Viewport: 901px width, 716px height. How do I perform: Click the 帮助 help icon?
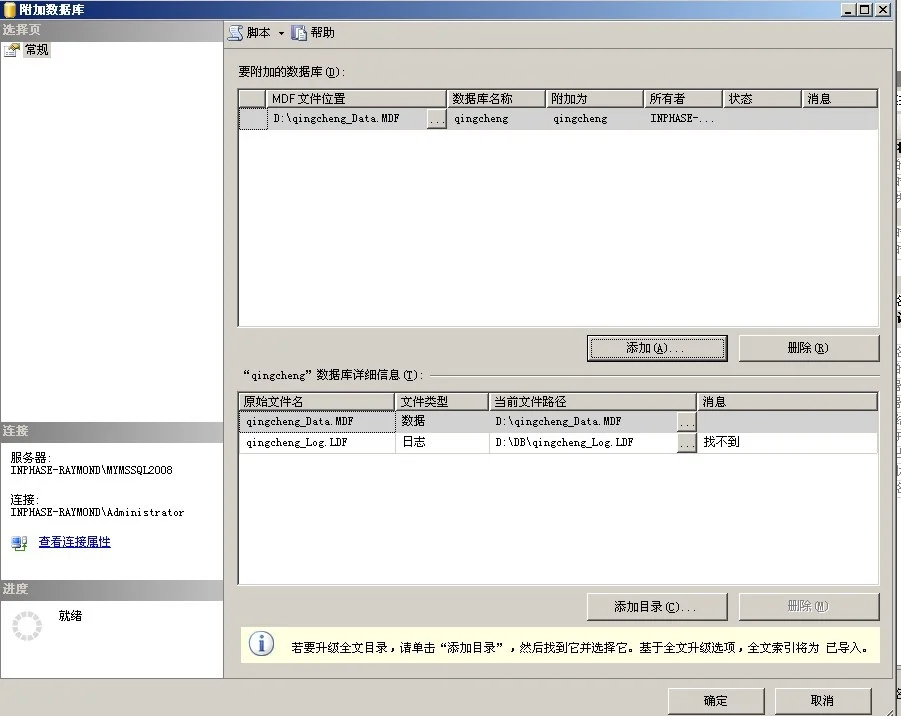coord(299,33)
